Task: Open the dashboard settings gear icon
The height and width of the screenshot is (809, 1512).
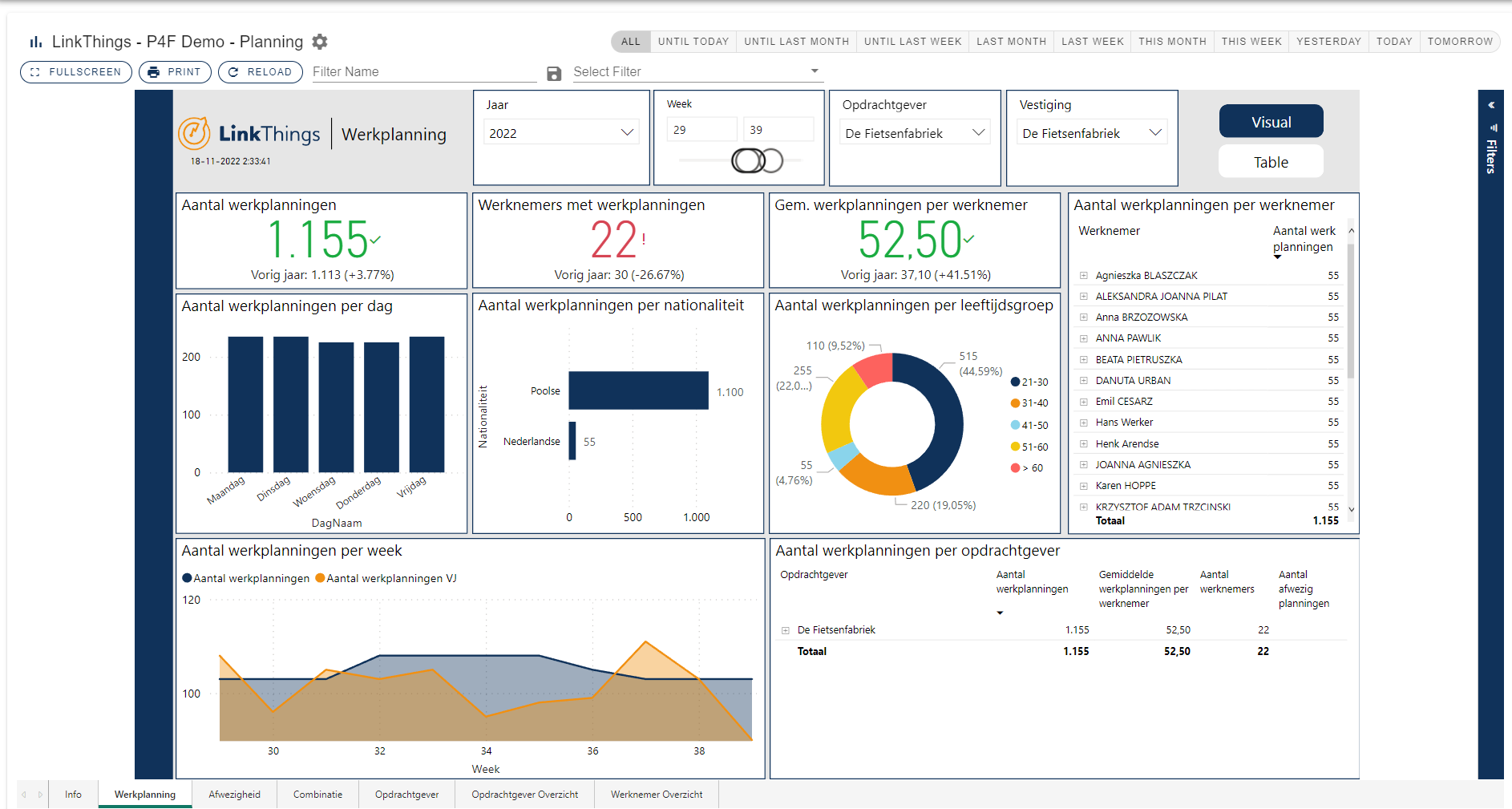Action: [x=319, y=41]
